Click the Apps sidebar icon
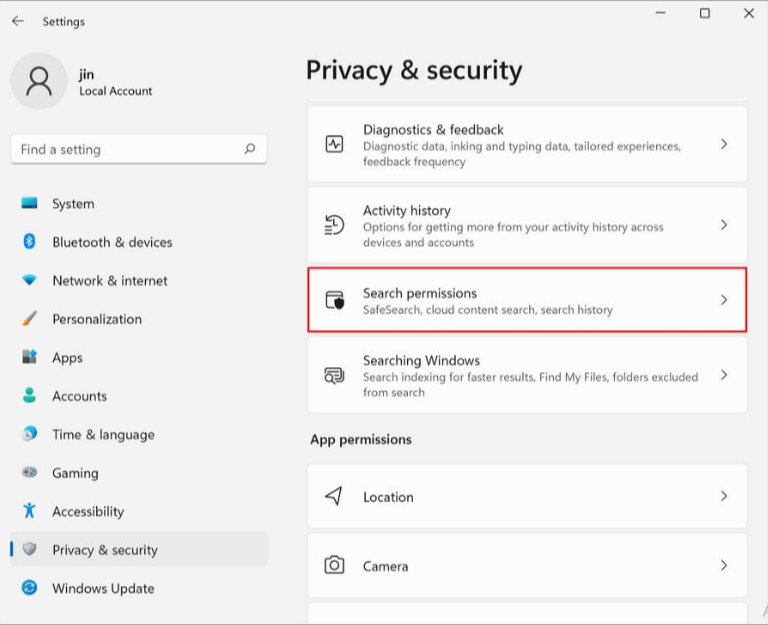The image size is (768, 625). tap(29, 357)
